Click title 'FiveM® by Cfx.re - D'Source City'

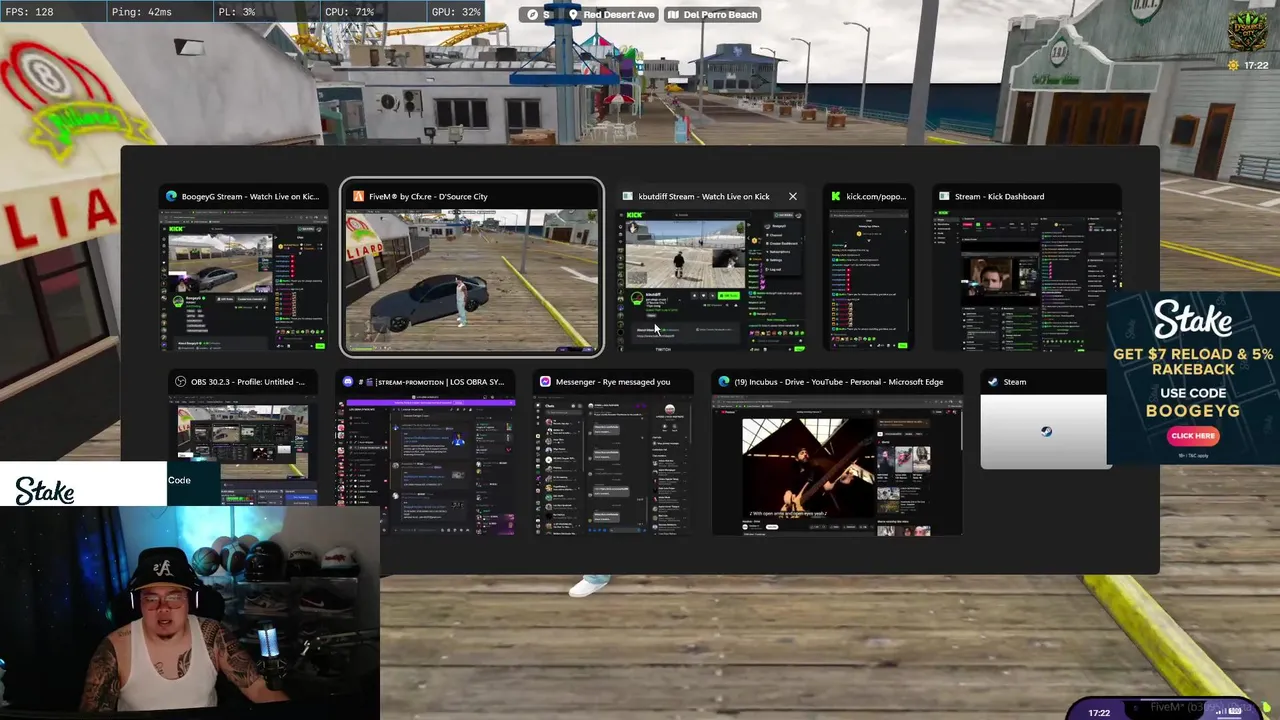[x=428, y=197]
